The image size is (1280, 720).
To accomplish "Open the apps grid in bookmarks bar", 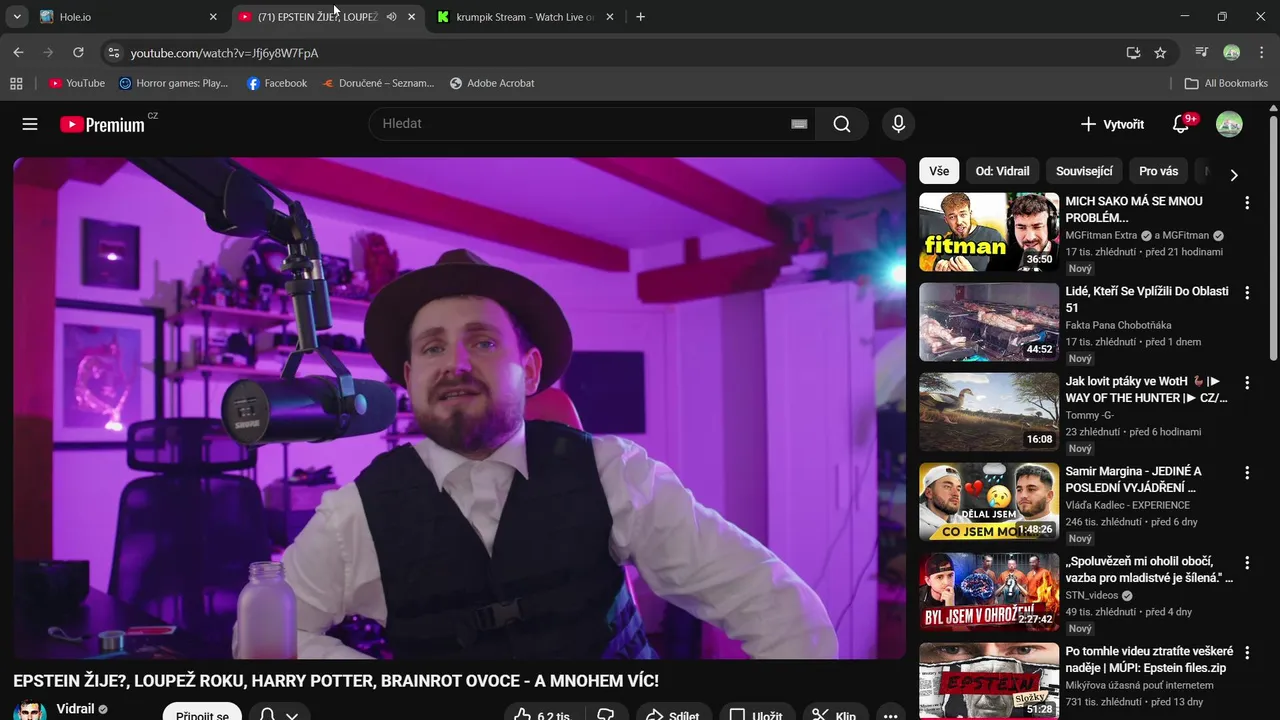I will [x=16, y=83].
